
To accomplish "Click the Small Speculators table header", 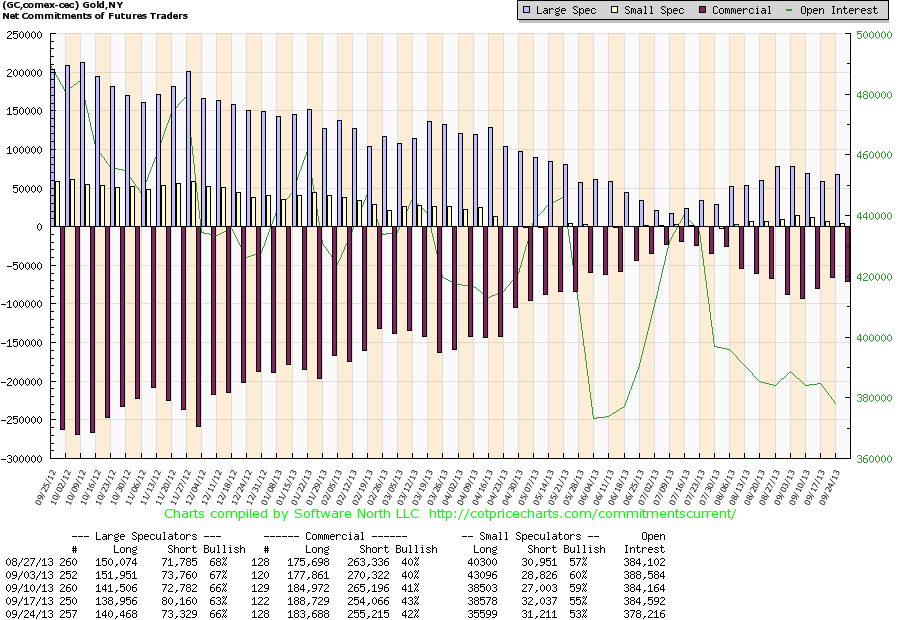I will 532,537.
